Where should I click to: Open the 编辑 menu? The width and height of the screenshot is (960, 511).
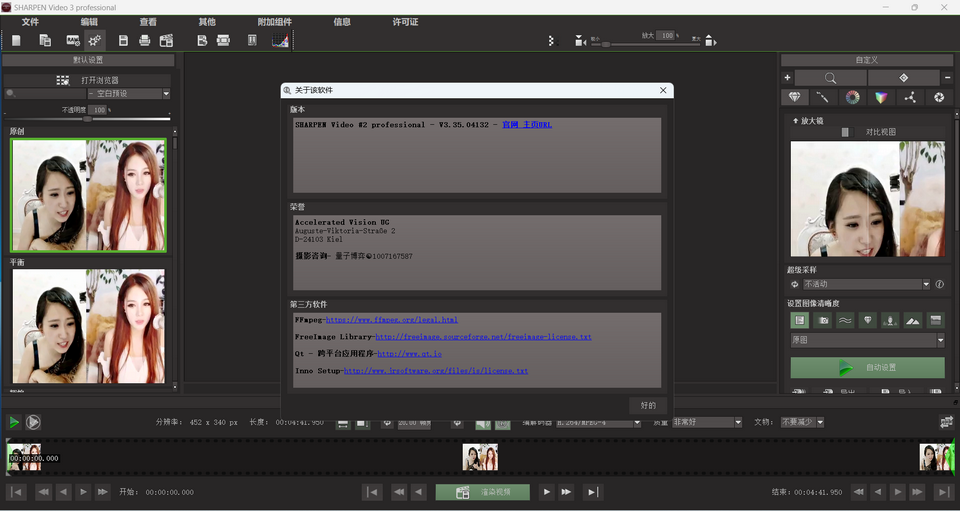pos(89,22)
